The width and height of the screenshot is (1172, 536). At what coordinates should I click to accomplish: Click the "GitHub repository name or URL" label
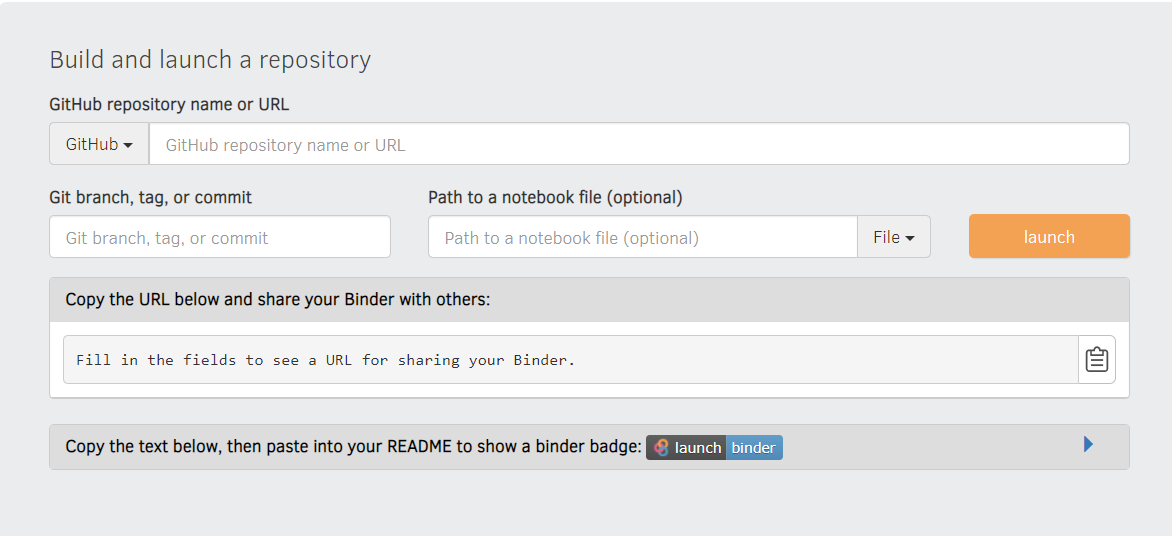tap(169, 105)
